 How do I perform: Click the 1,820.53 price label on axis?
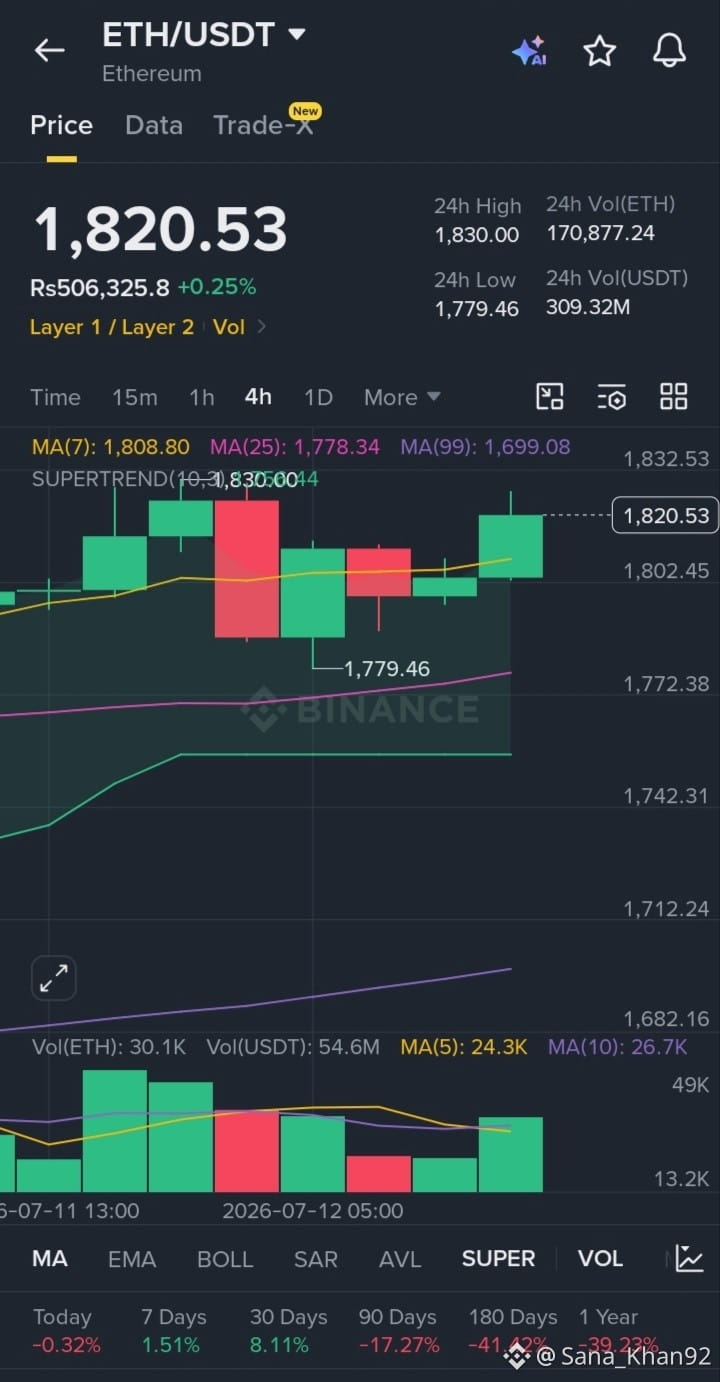pos(666,515)
